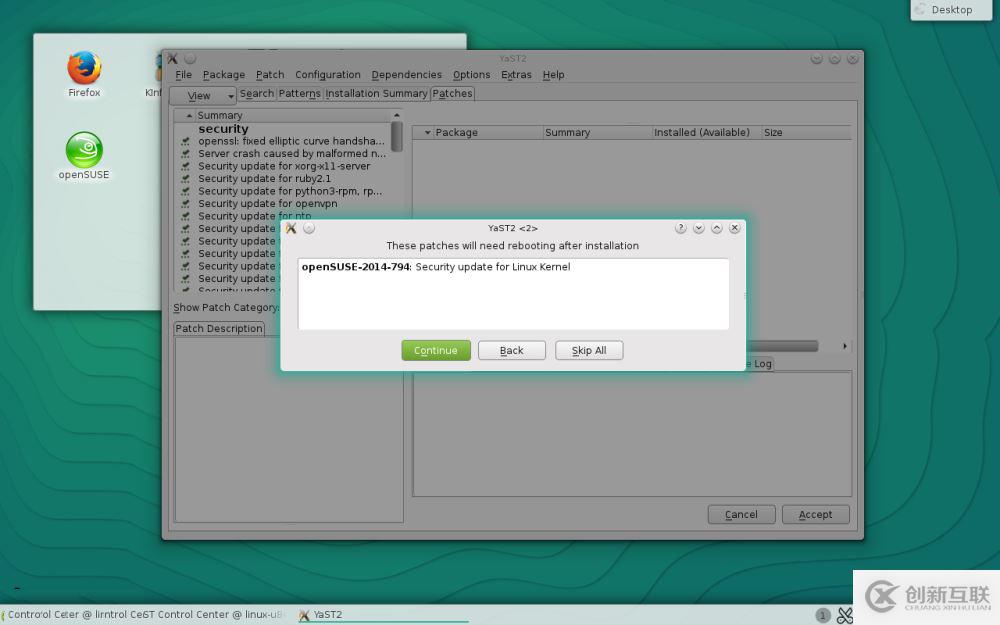Click the 'security' category heading
The height and width of the screenshot is (625, 1000).
pyautogui.click(x=223, y=129)
